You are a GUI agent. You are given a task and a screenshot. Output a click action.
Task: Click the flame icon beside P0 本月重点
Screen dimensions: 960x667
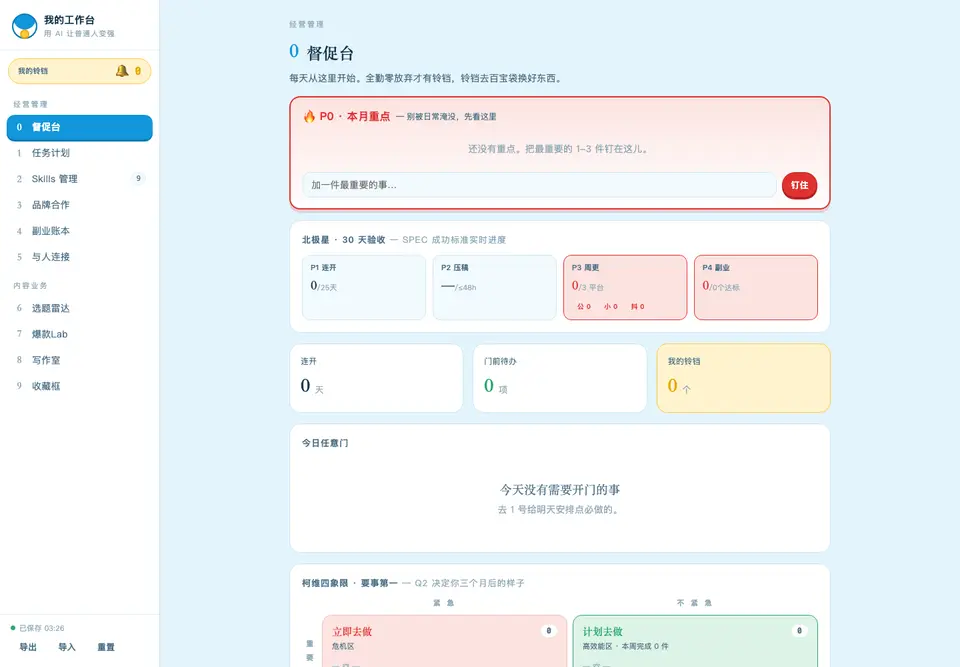click(x=309, y=116)
